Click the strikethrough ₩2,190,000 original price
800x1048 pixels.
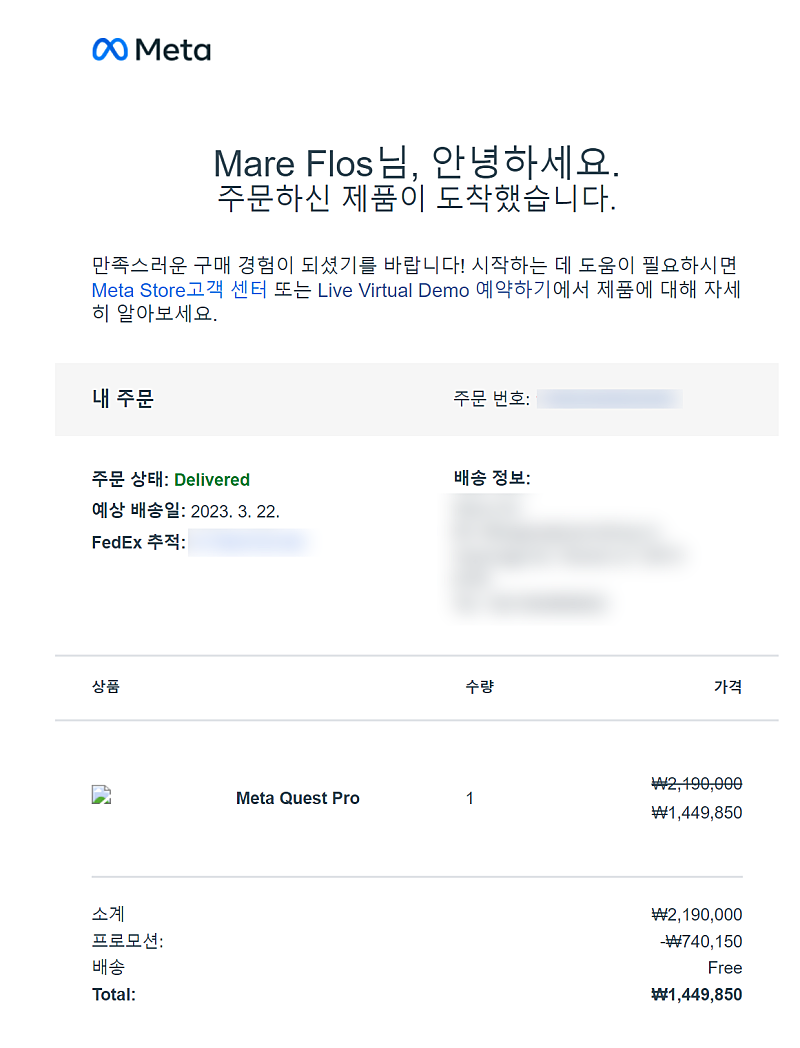click(696, 784)
